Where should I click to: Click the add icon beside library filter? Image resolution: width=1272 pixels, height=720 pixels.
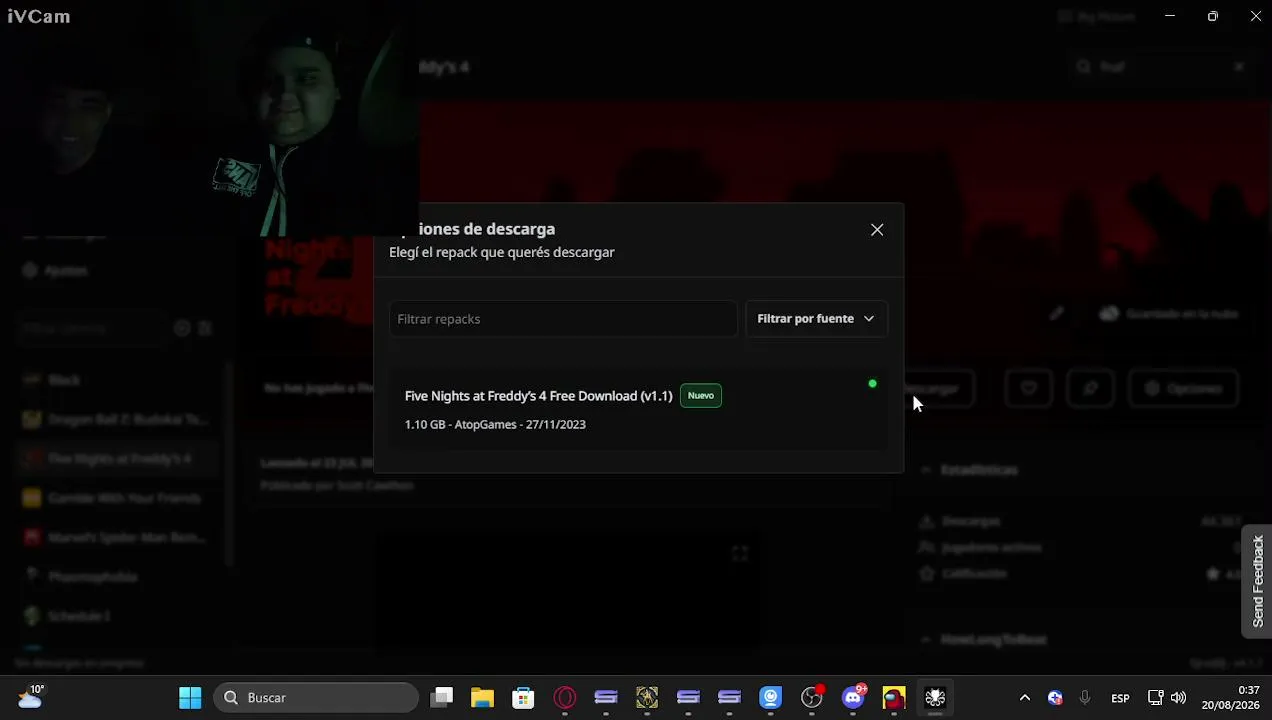pos(182,328)
